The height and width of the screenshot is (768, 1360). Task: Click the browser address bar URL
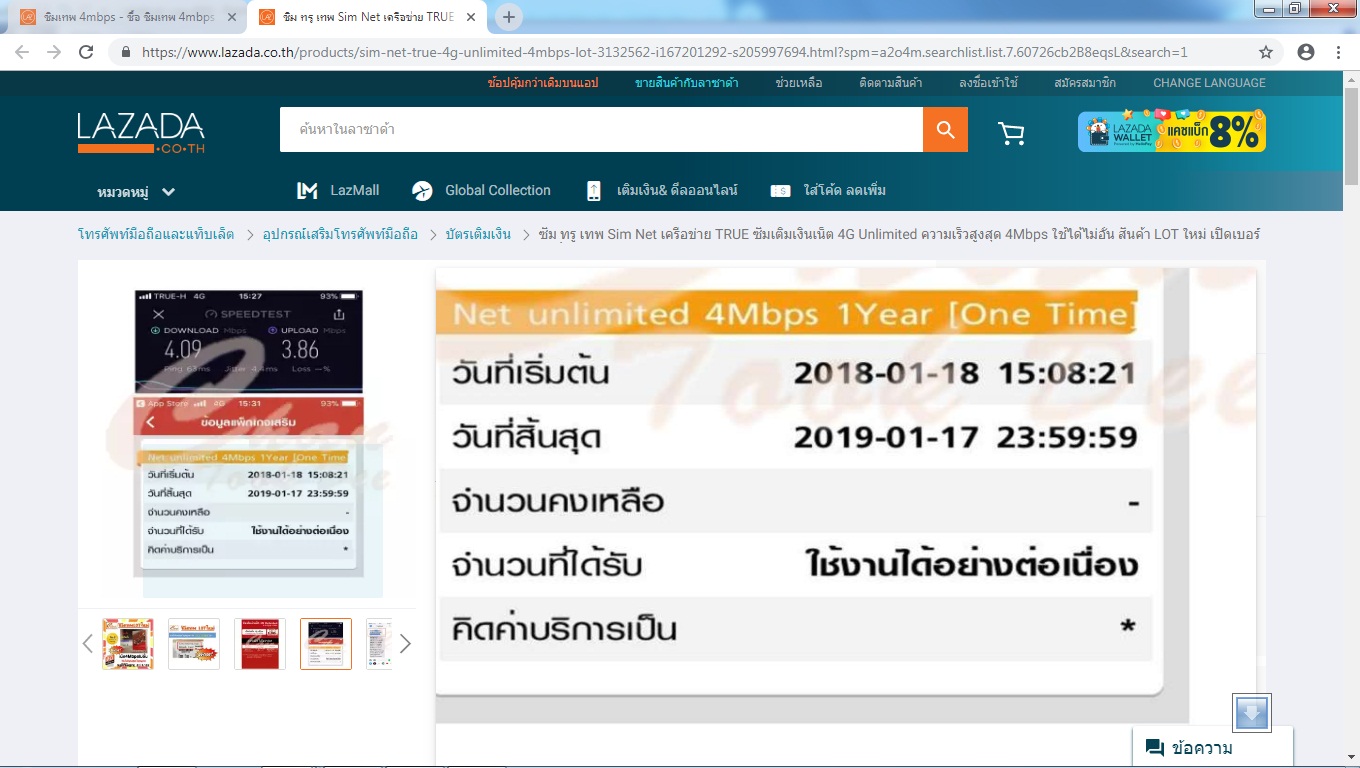point(665,52)
